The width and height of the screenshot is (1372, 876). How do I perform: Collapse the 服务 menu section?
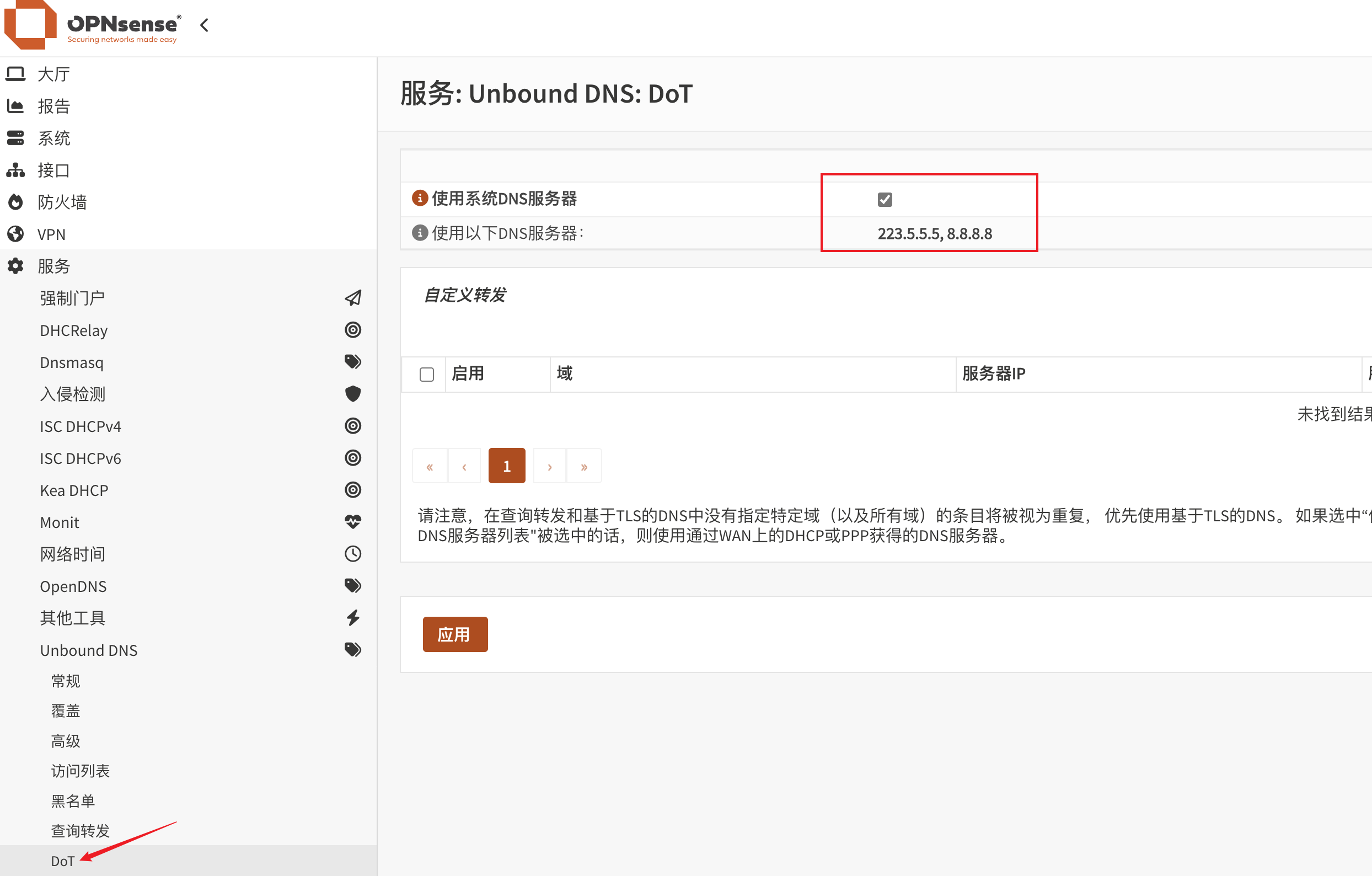click(53, 265)
